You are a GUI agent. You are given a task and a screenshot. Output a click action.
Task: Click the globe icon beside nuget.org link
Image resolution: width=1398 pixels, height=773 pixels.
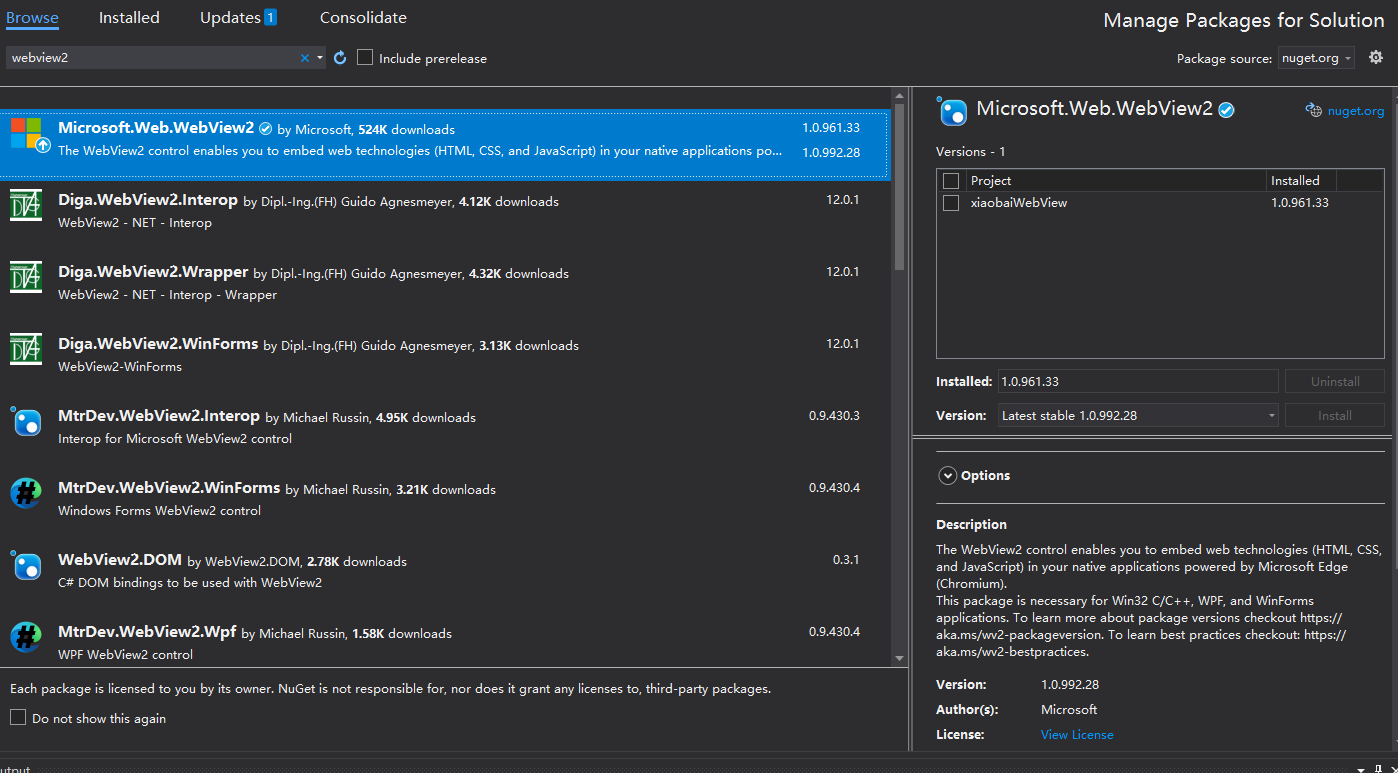point(1314,111)
